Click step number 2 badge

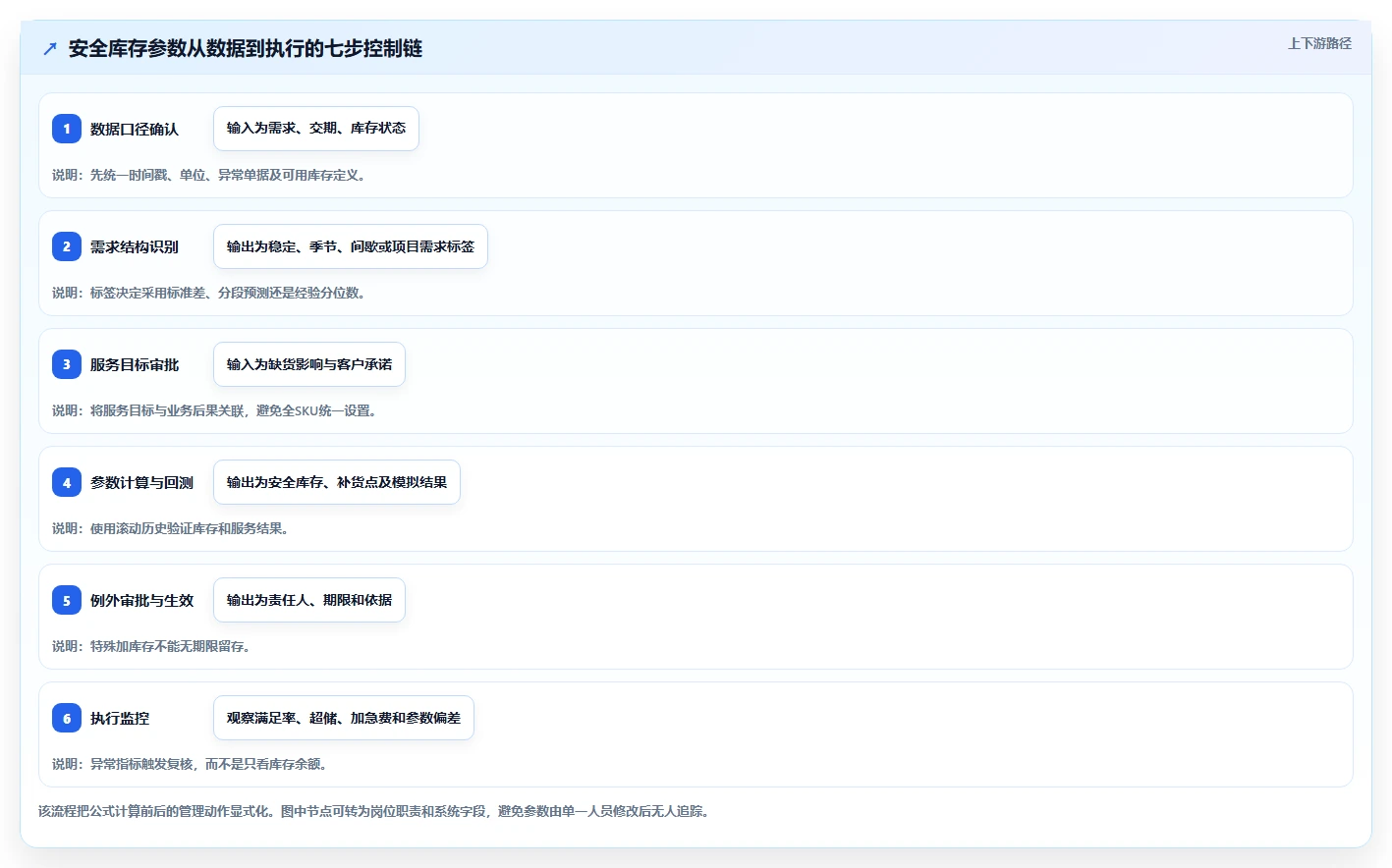[67, 246]
